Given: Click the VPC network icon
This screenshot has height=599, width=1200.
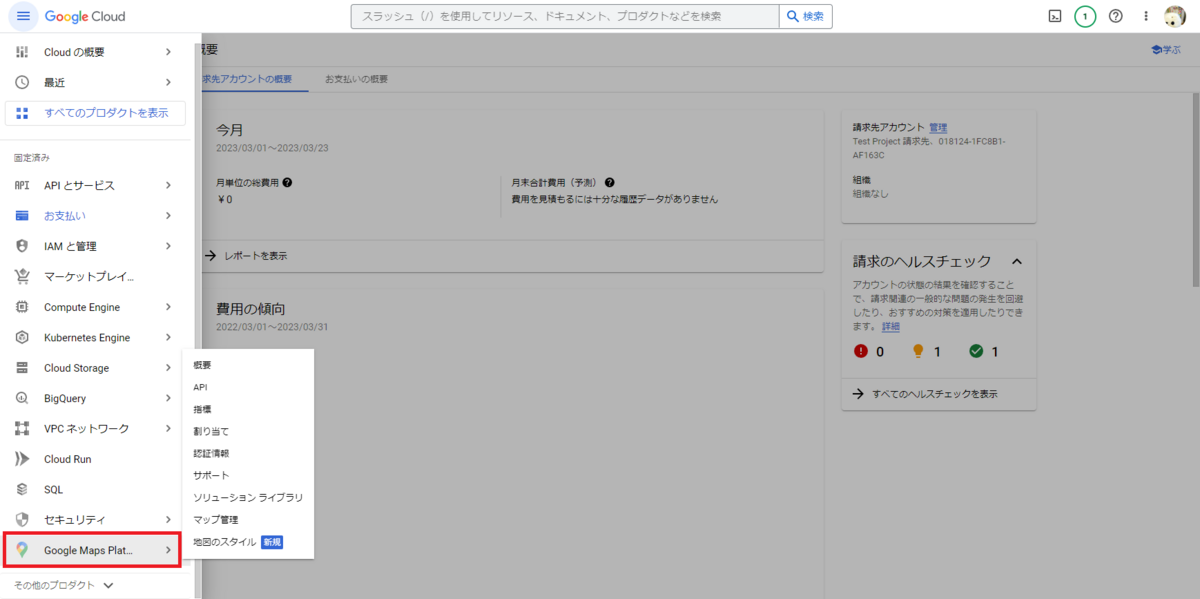Looking at the screenshot, I should (22, 428).
